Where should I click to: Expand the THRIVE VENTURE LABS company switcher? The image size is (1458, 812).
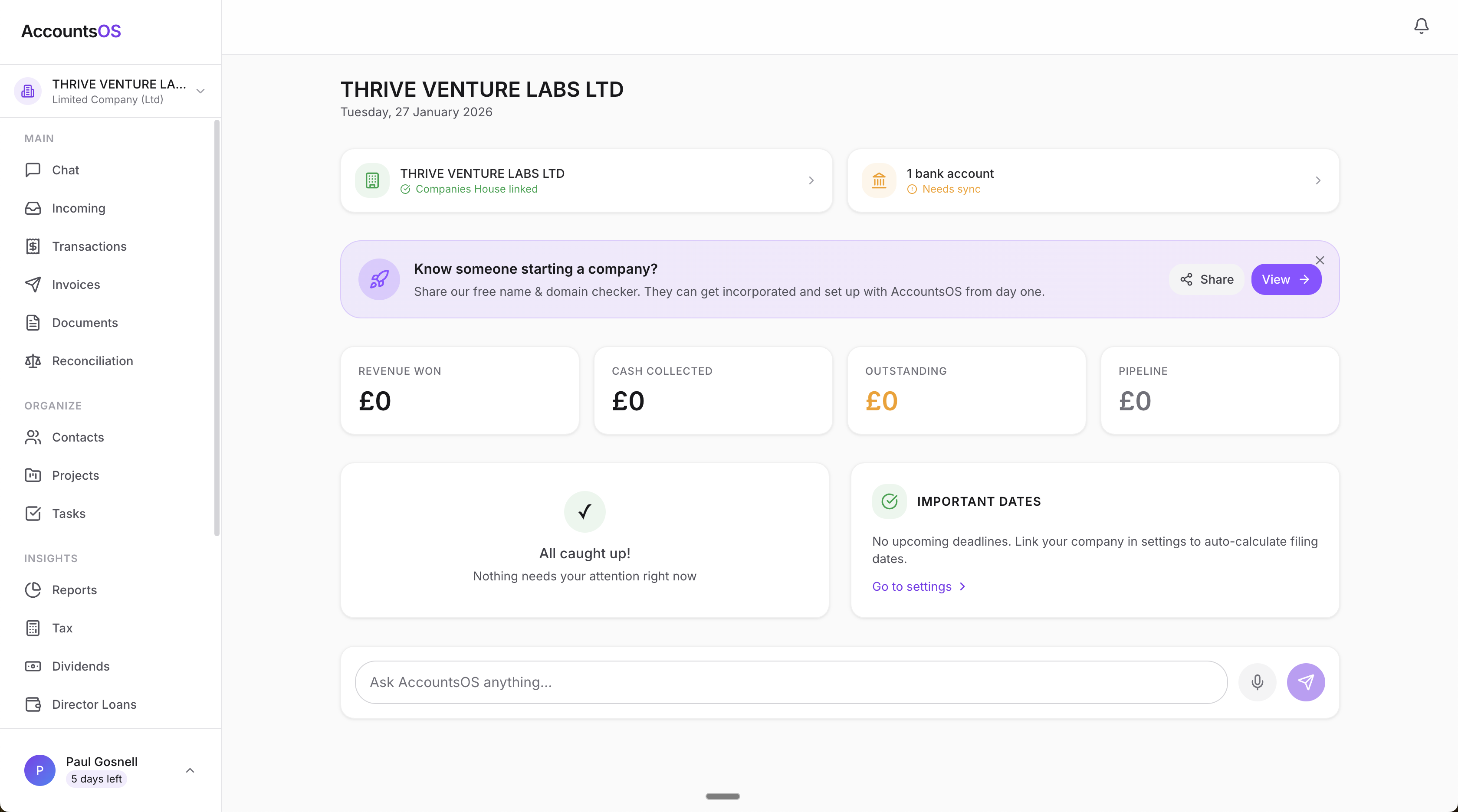200,91
